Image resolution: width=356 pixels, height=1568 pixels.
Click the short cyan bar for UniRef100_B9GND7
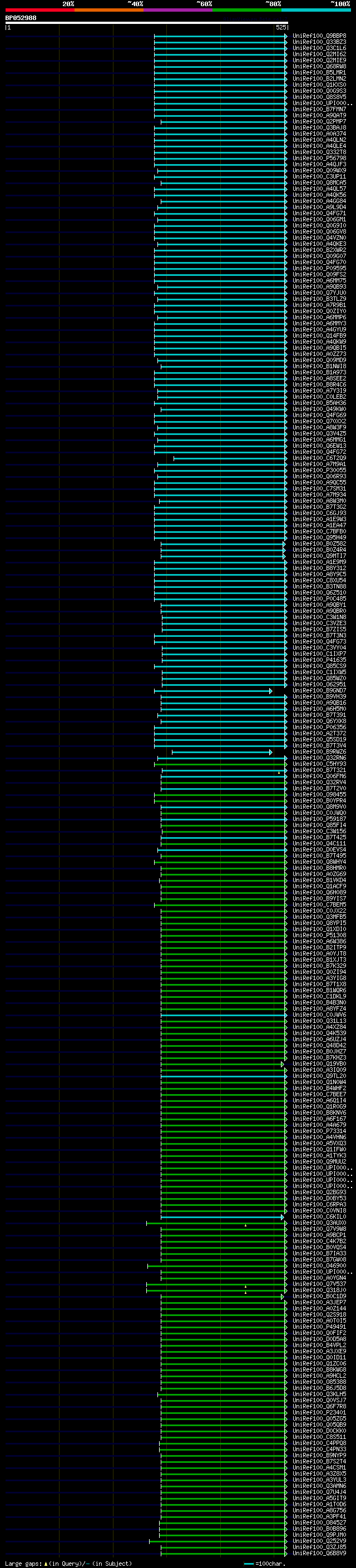tap(213, 691)
